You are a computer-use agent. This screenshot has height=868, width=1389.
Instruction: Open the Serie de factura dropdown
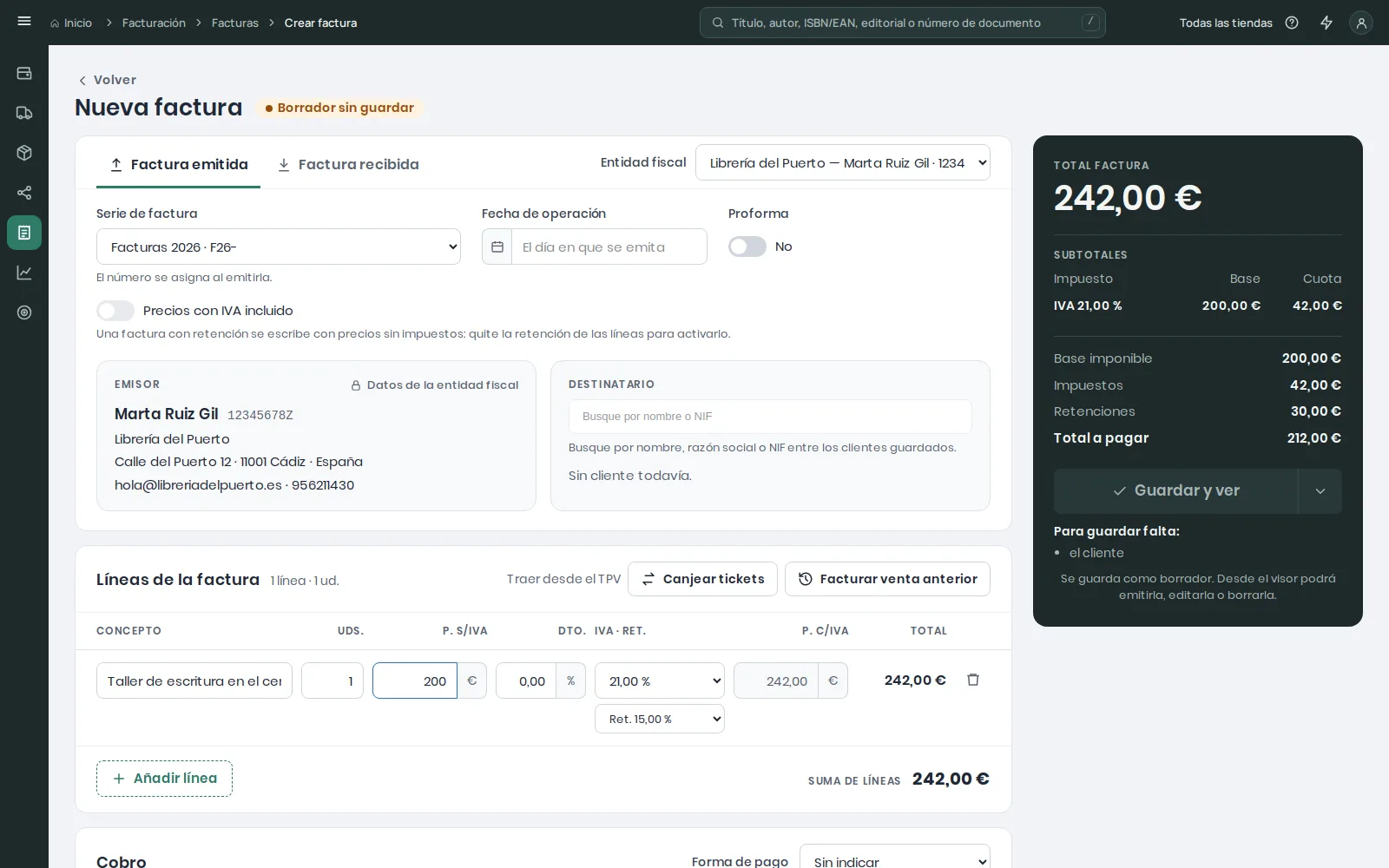pyautogui.click(x=279, y=247)
